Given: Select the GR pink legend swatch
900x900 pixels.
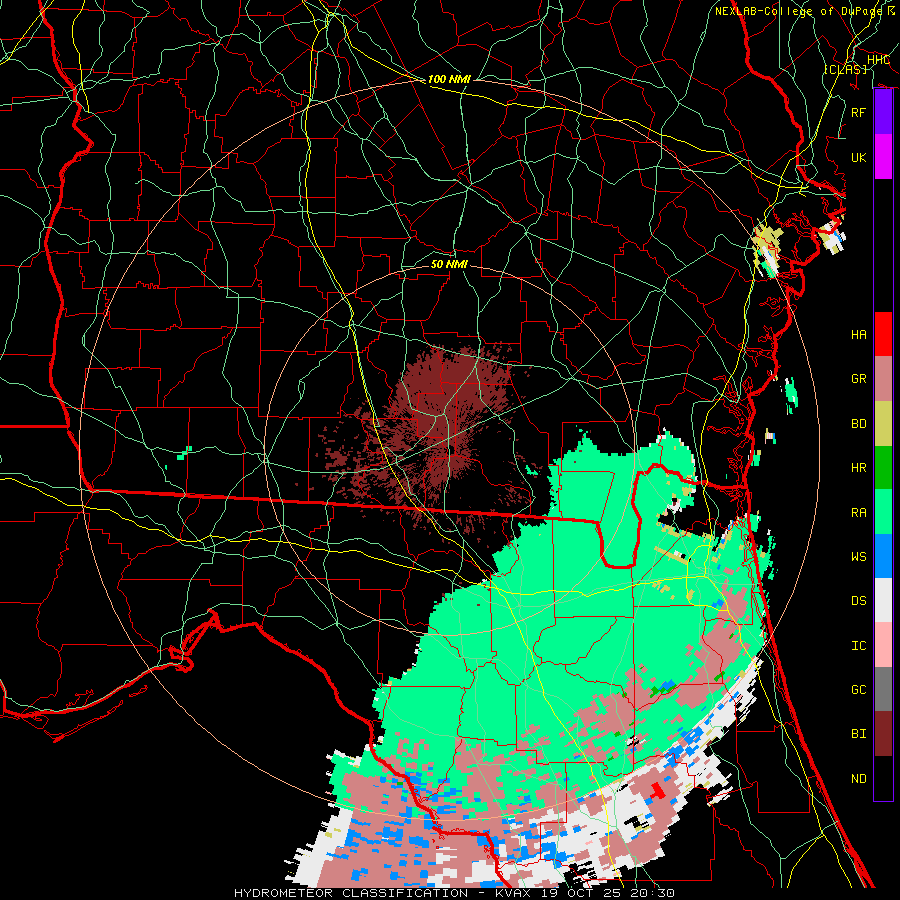Looking at the screenshot, I should point(883,379).
